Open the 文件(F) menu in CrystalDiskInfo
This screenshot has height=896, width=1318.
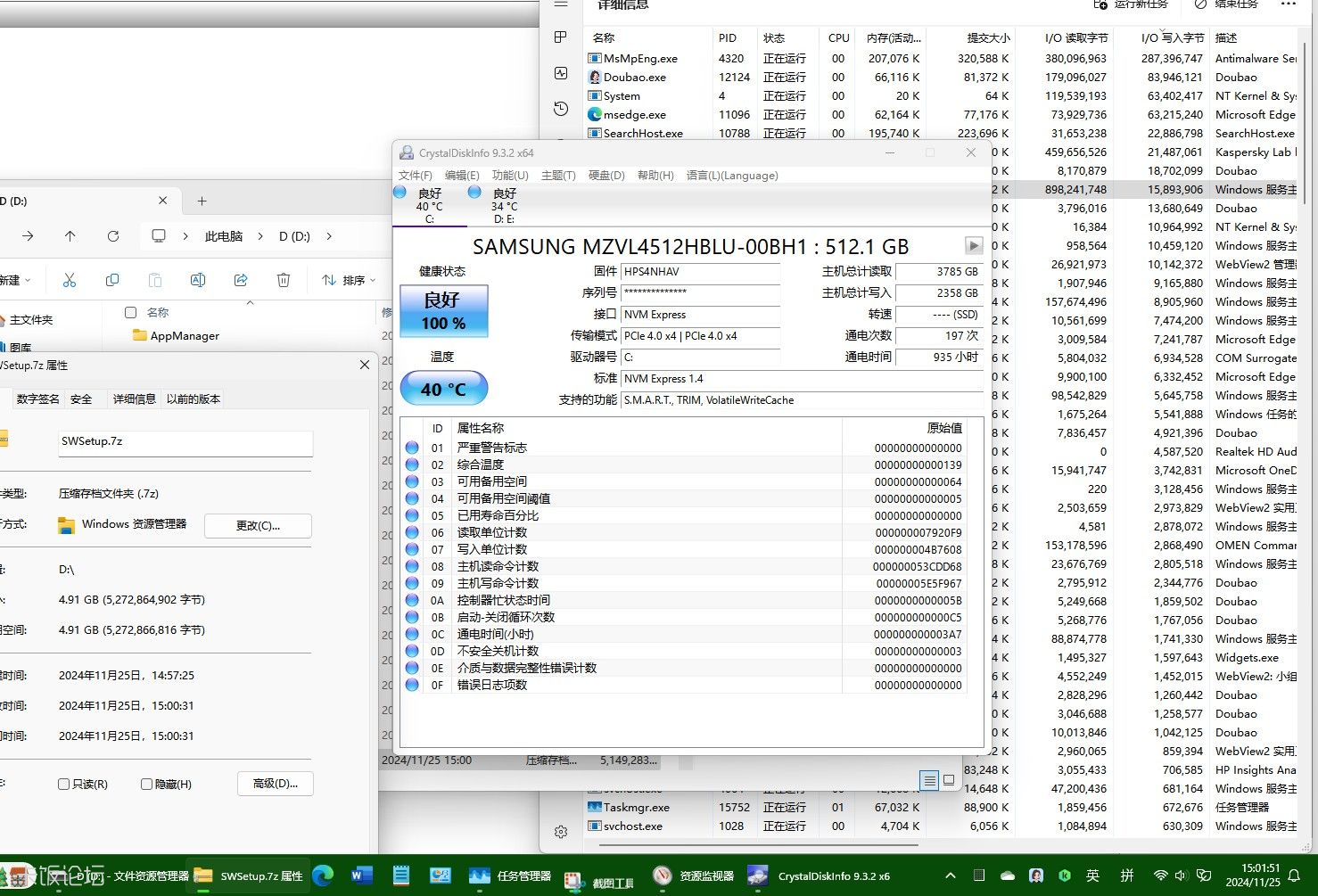point(415,175)
